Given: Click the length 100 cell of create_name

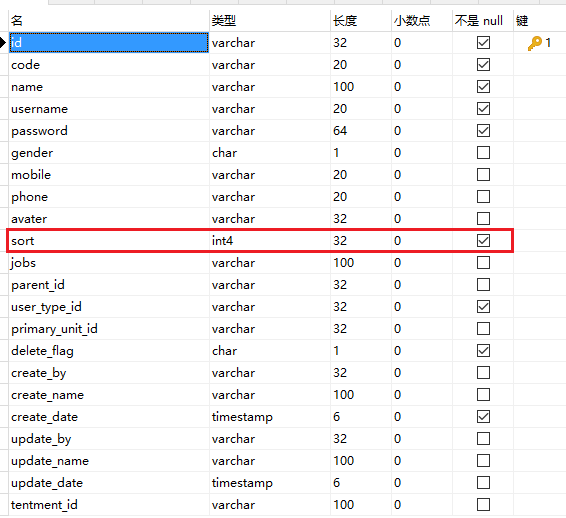Looking at the screenshot, I should tap(361, 395).
